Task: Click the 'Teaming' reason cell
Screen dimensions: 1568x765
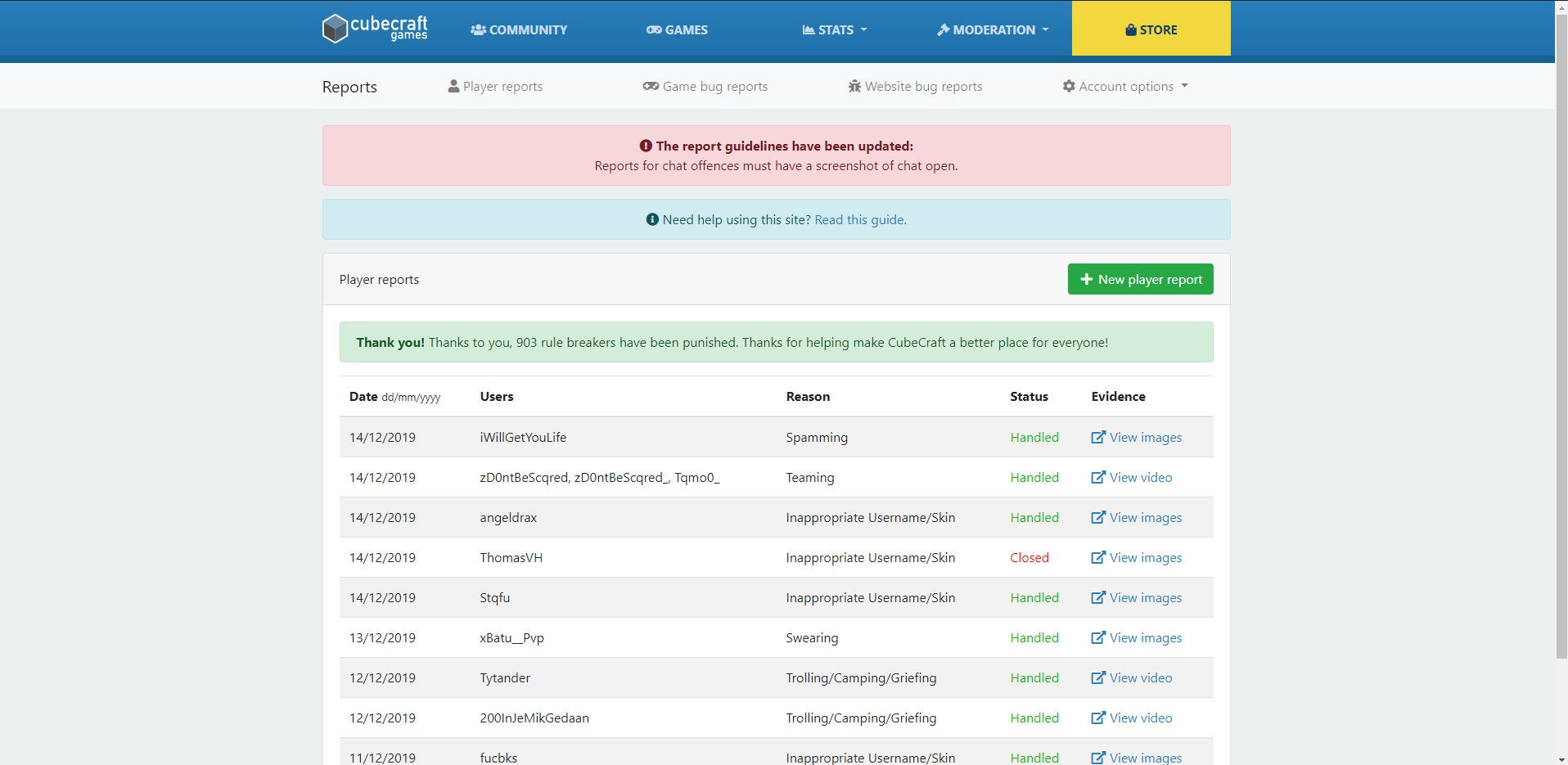Action: pos(810,477)
